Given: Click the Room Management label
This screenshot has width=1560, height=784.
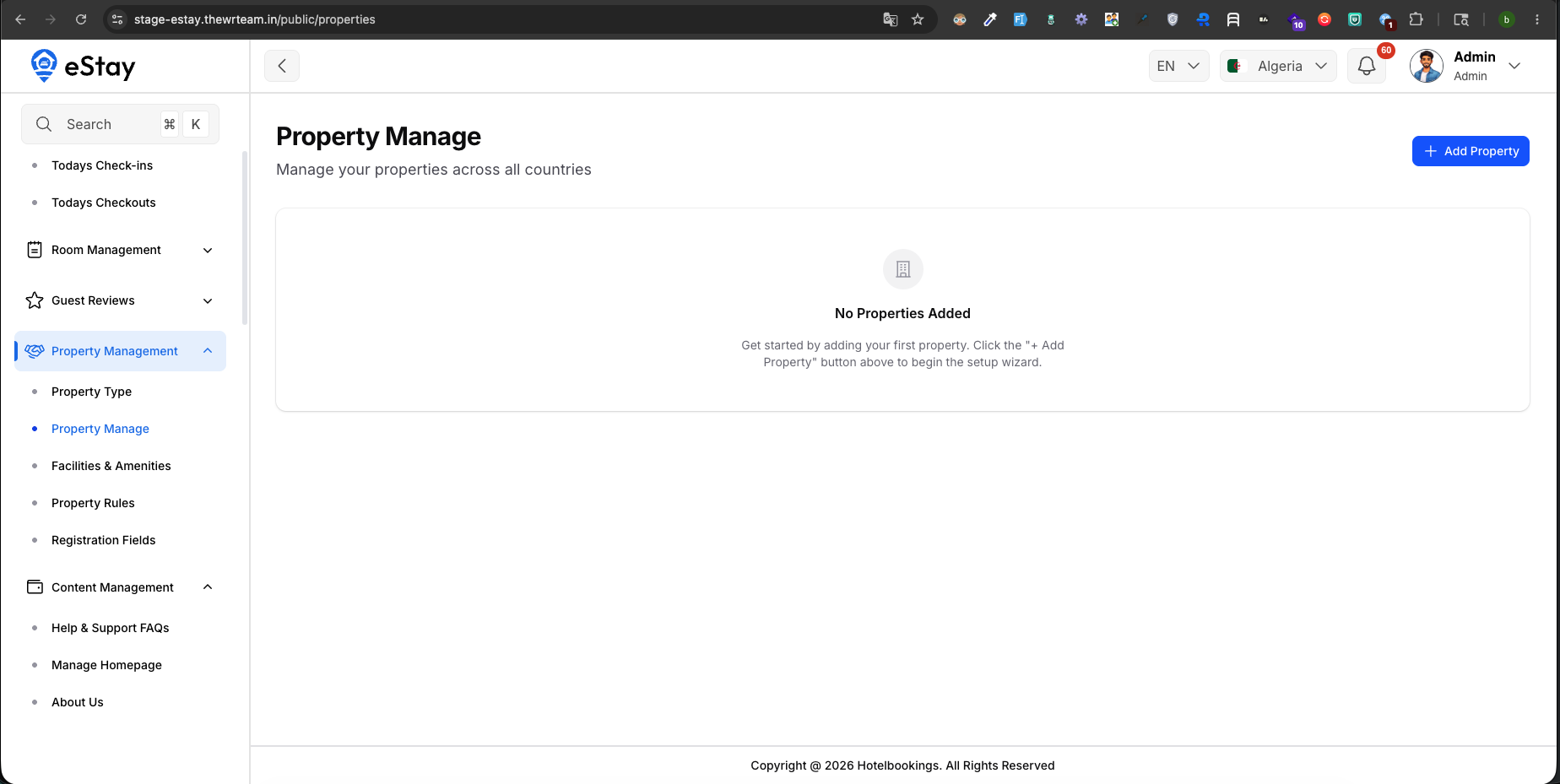Looking at the screenshot, I should click(106, 250).
